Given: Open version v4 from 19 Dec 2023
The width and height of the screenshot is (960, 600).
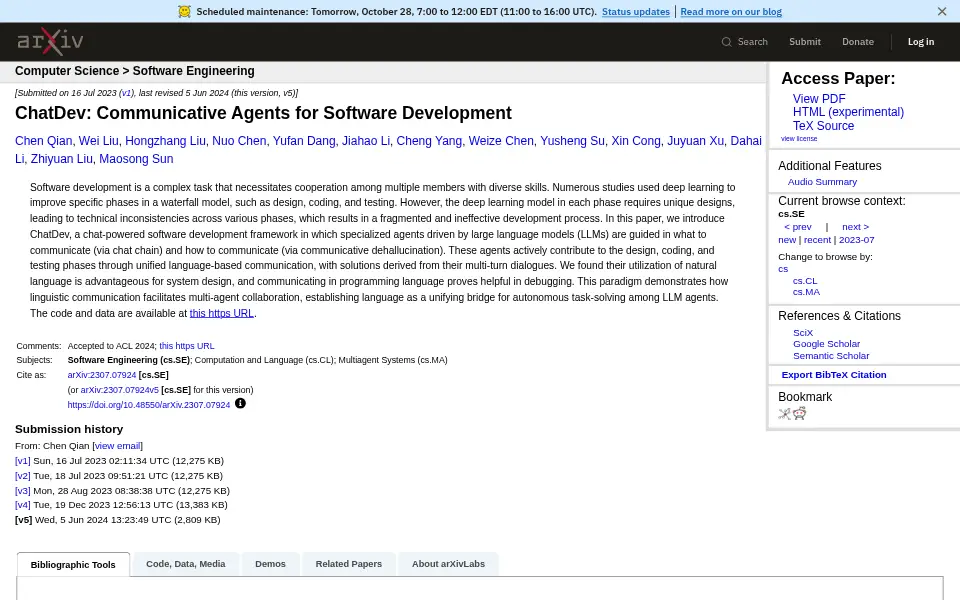Looking at the screenshot, I should click(x=23, y=505).
